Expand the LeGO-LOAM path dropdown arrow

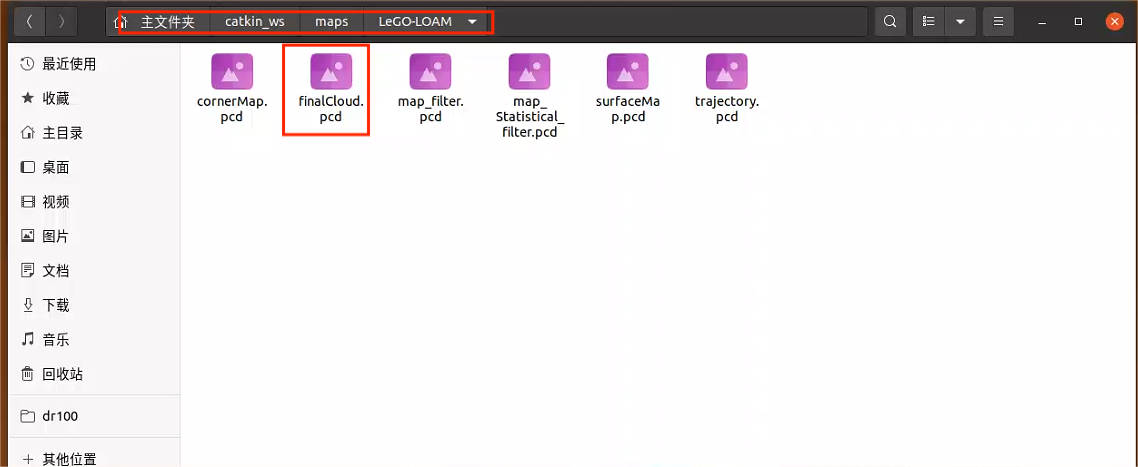(472, 22)
